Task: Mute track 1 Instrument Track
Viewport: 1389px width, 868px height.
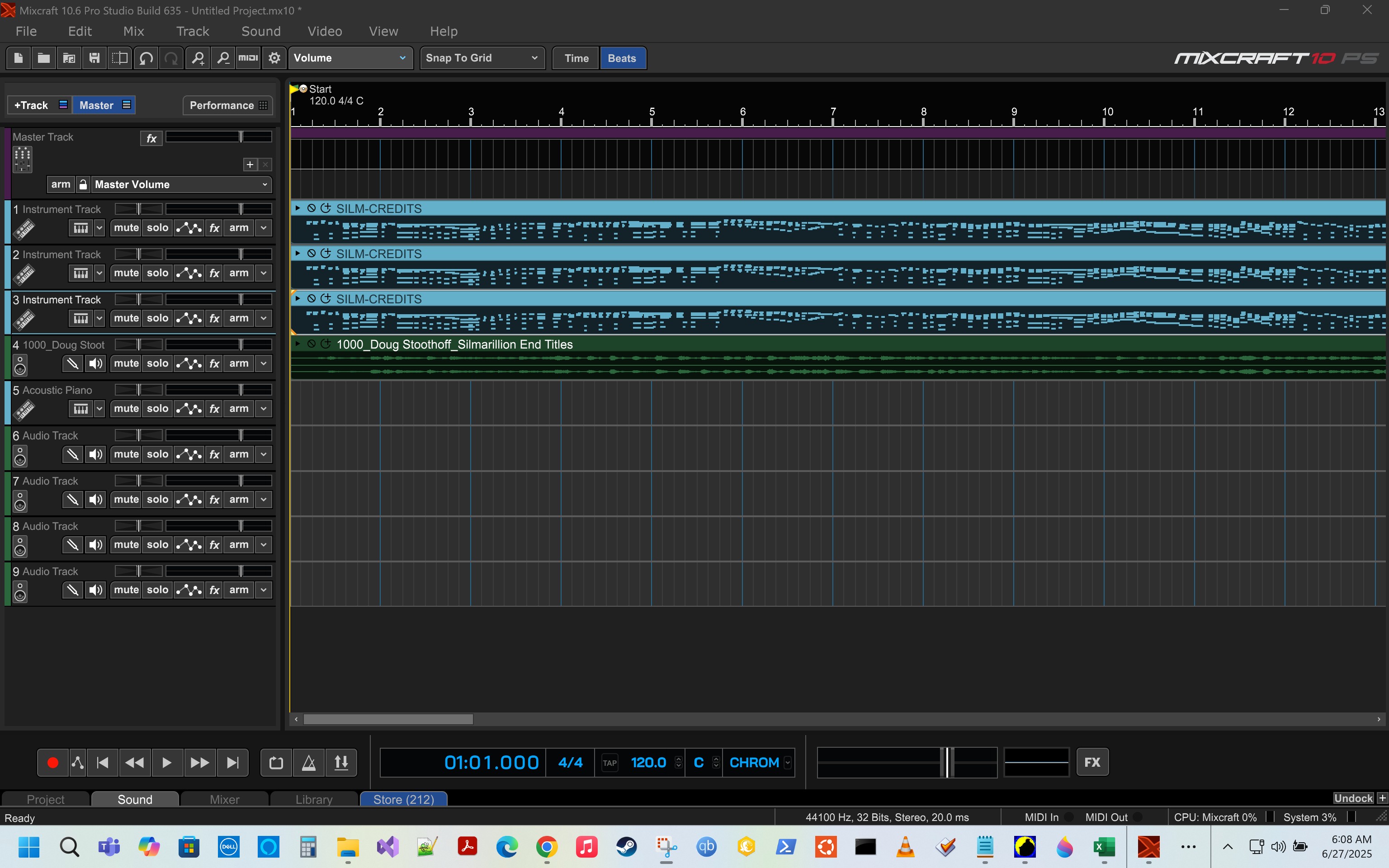Action: point(126,228)
